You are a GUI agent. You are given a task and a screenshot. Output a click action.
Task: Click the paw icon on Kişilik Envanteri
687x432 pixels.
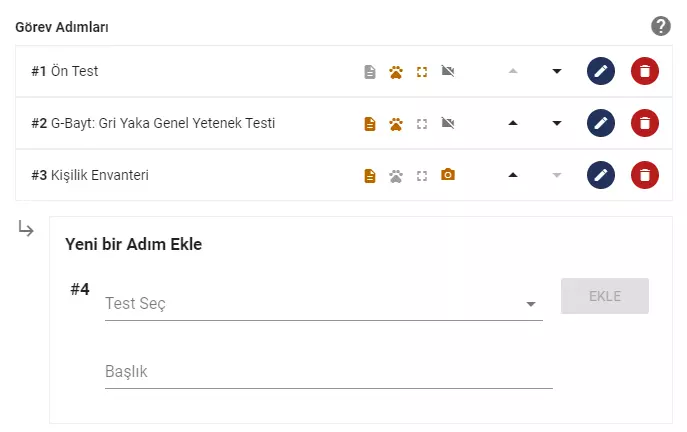coord(396,176)
